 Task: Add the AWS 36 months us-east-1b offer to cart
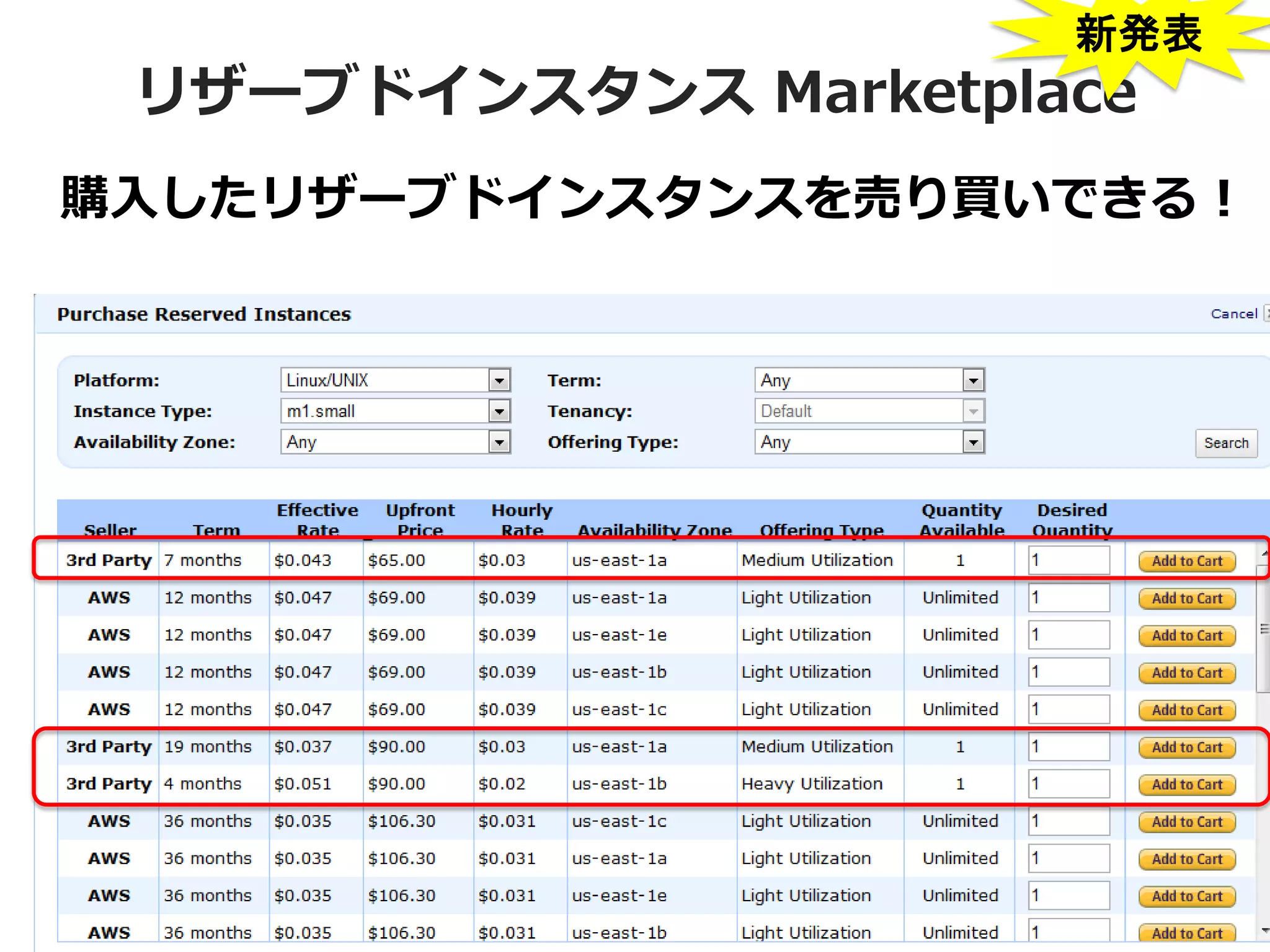pos(1187,932)
